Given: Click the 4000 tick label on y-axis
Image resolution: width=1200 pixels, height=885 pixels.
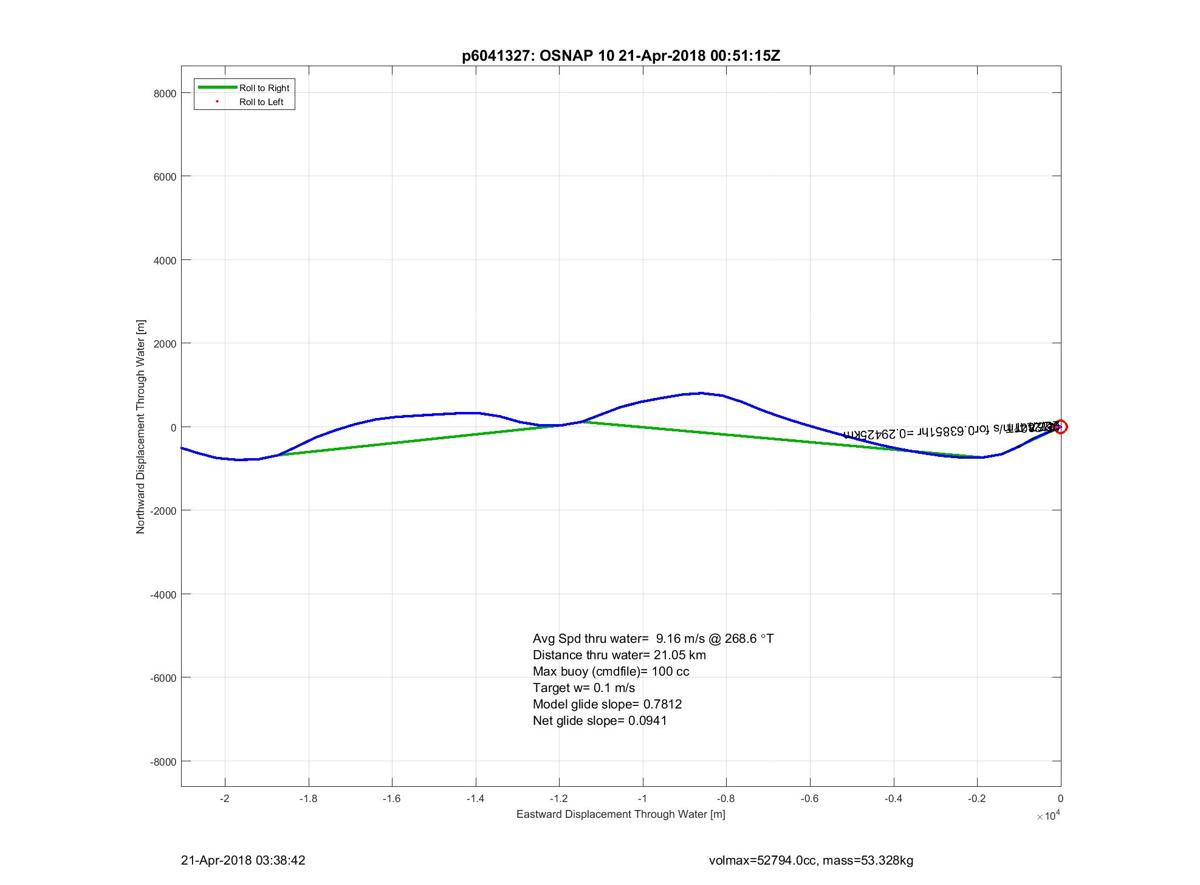Looking at the screenshot, I should pyautogui.click(x=165, y=260).
